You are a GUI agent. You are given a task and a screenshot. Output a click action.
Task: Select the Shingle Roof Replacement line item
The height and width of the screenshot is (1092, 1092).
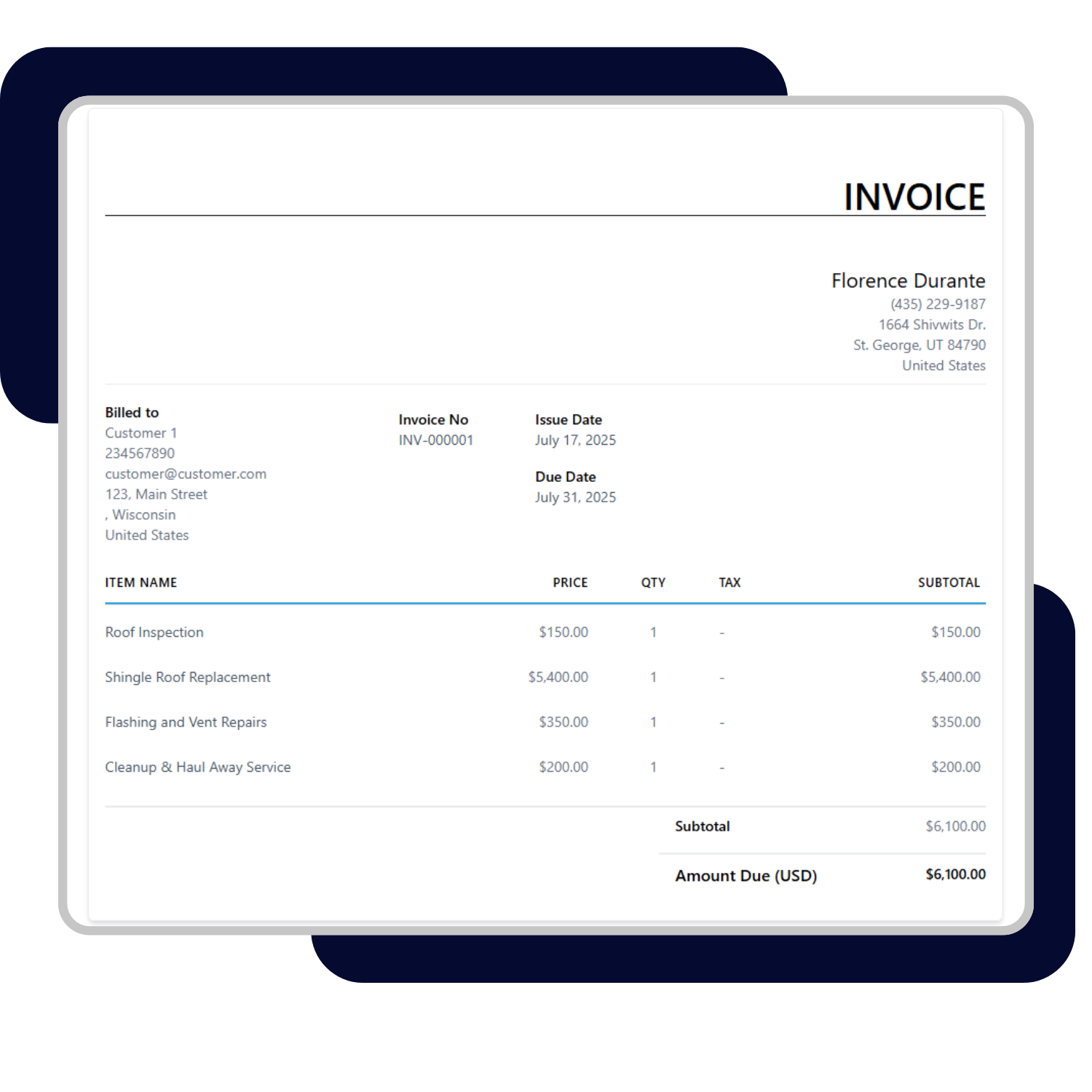tap(188, 677)
